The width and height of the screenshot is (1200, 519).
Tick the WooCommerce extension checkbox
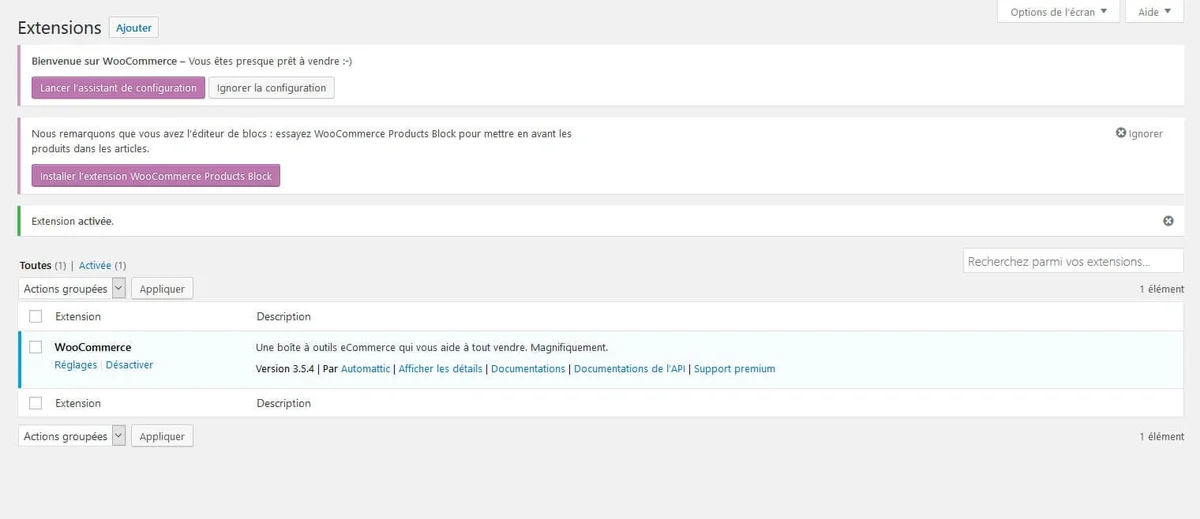[36, 347]
